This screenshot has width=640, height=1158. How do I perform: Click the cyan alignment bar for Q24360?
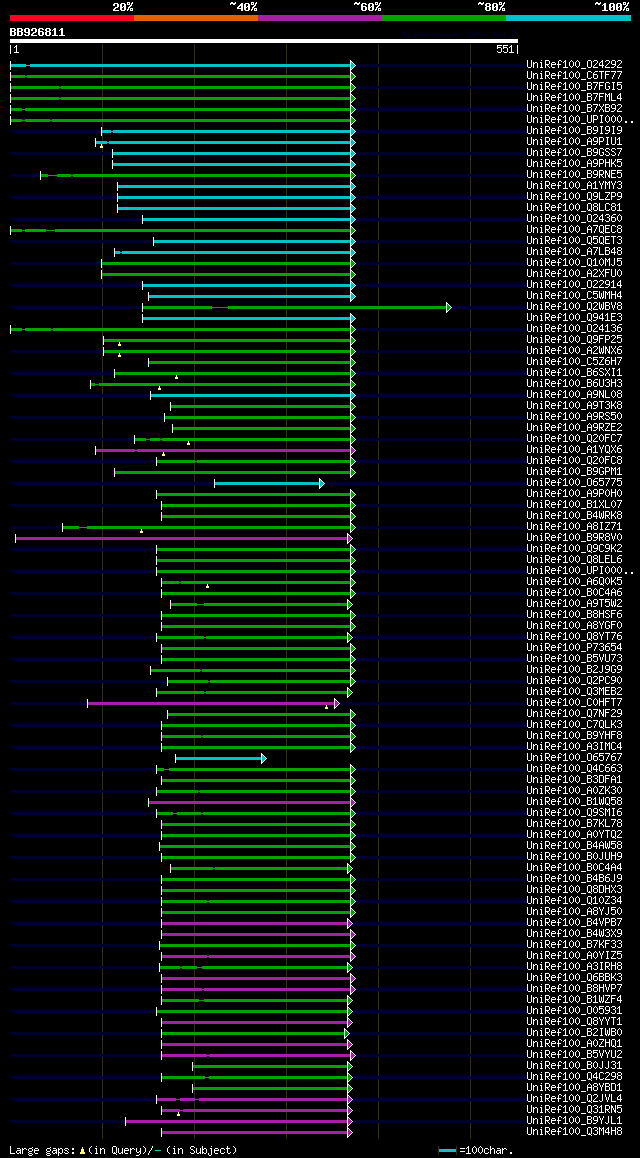[249, 219]
